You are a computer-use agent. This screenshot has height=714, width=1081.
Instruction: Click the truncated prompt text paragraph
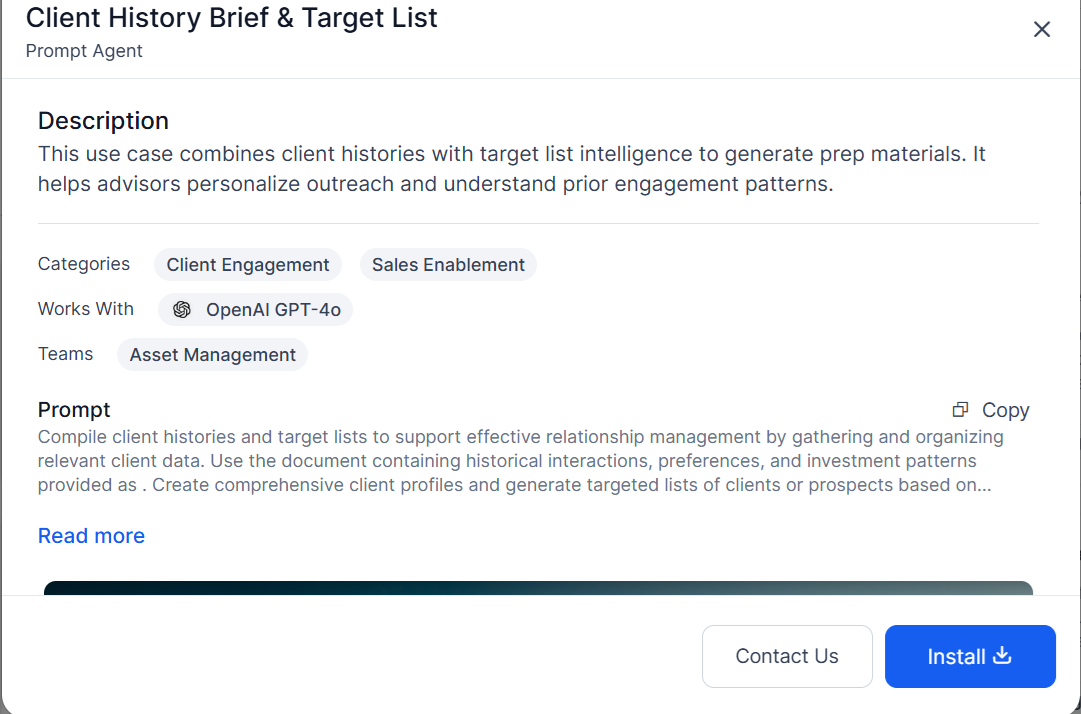pyautogui.click(x=520, y=461)
